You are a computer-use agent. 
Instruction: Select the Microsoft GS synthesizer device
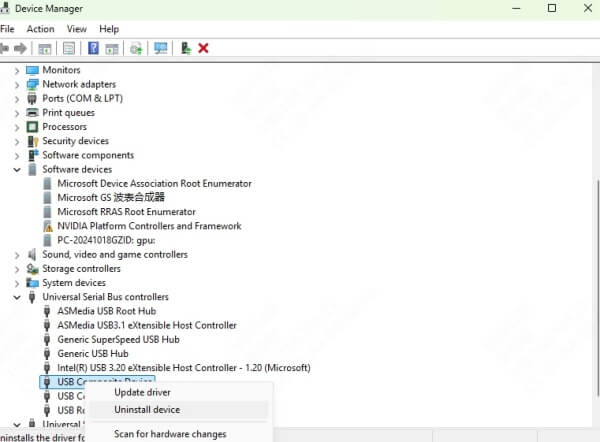pos(111,198)
